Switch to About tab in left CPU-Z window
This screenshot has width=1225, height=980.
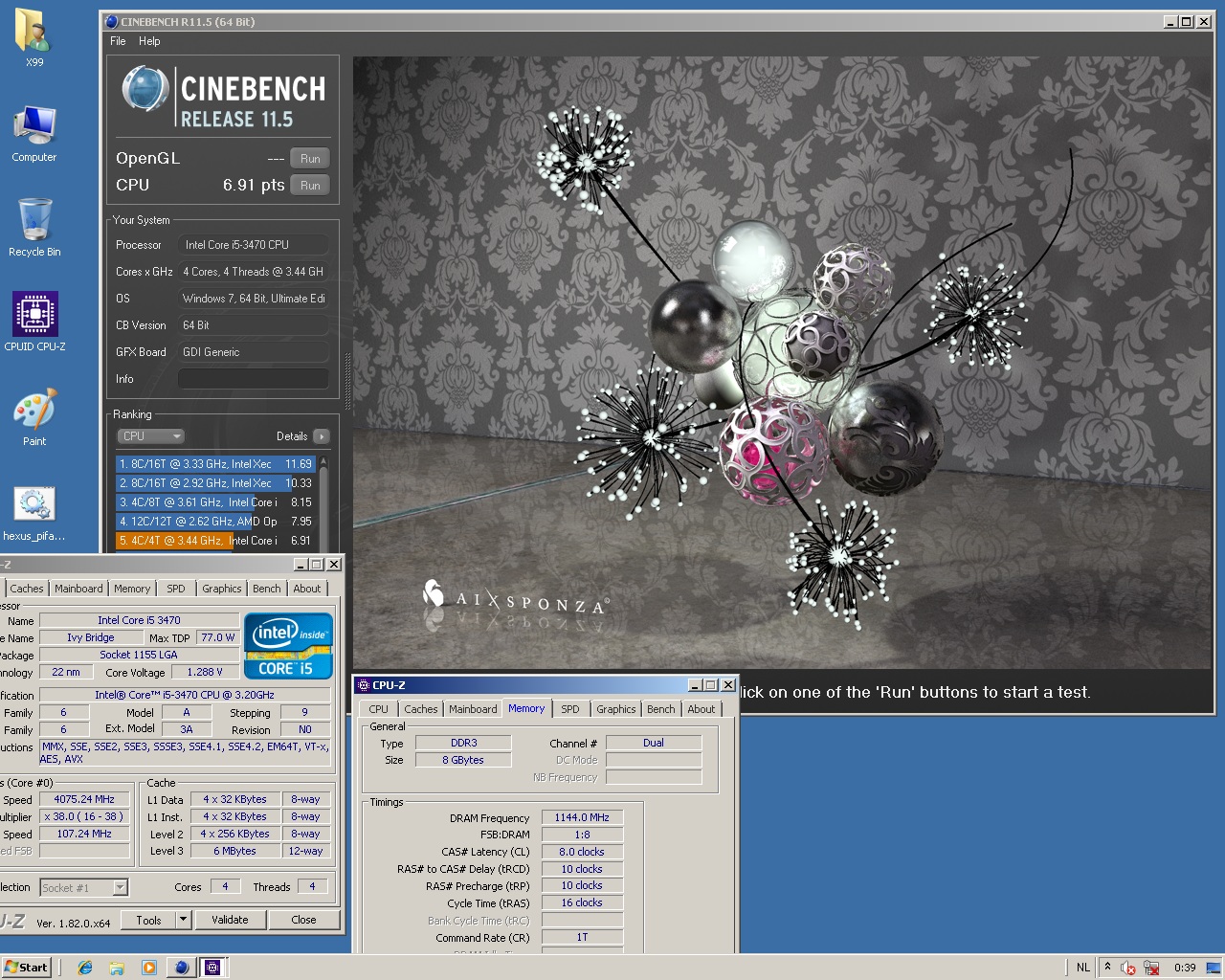(307, 589)
